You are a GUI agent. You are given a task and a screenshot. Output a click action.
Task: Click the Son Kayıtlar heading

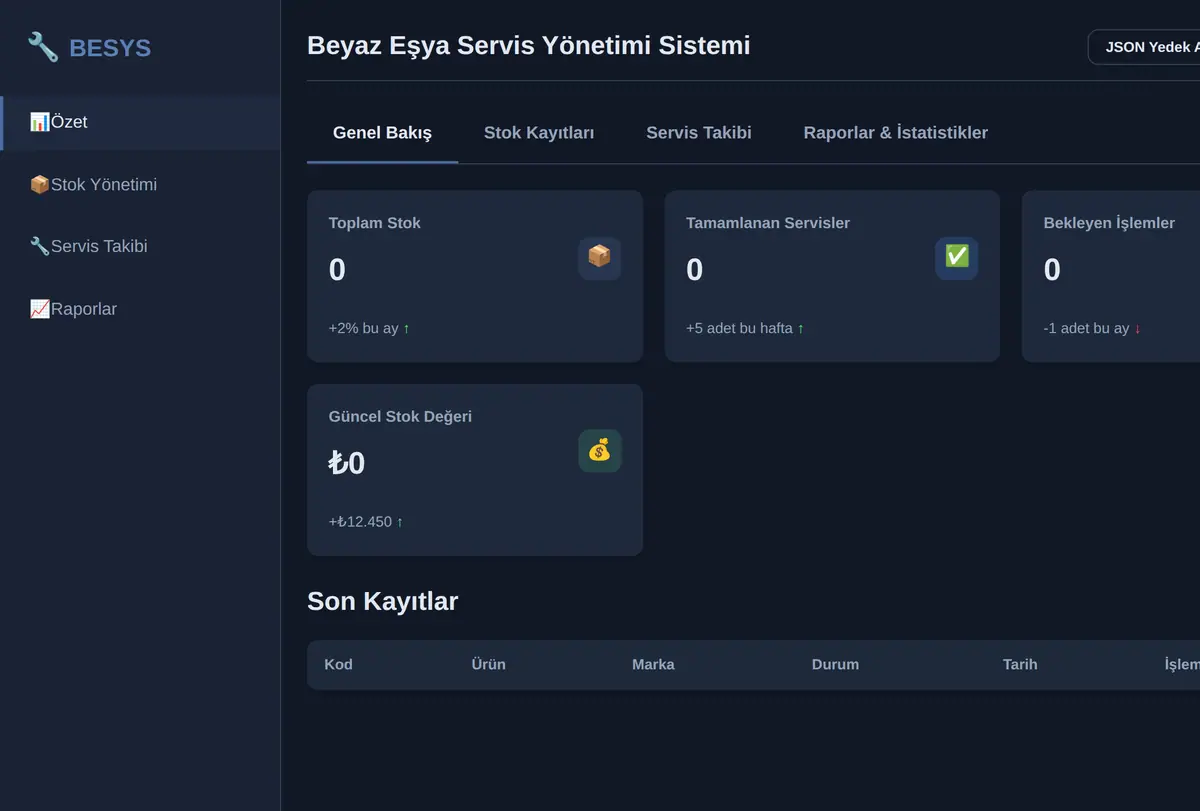(x=383, y=601)
